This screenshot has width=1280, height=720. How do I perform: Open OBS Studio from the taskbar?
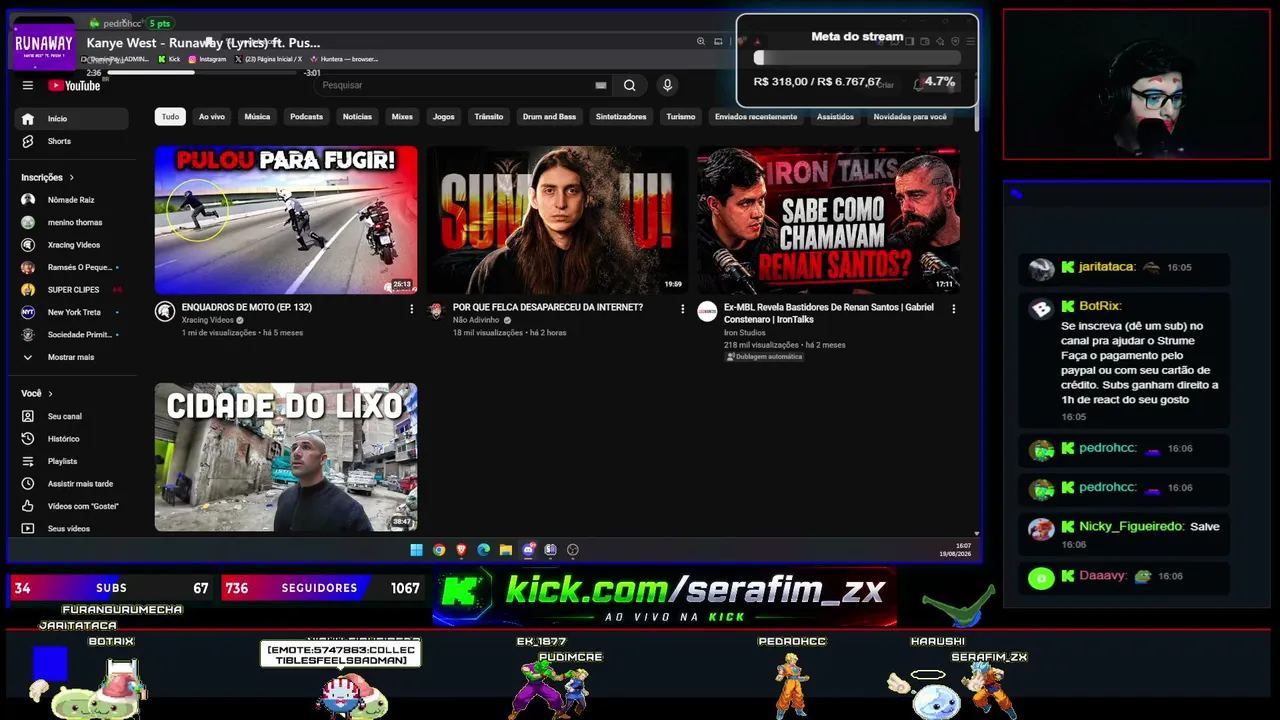pyautogui.click(x=573, y=549)
